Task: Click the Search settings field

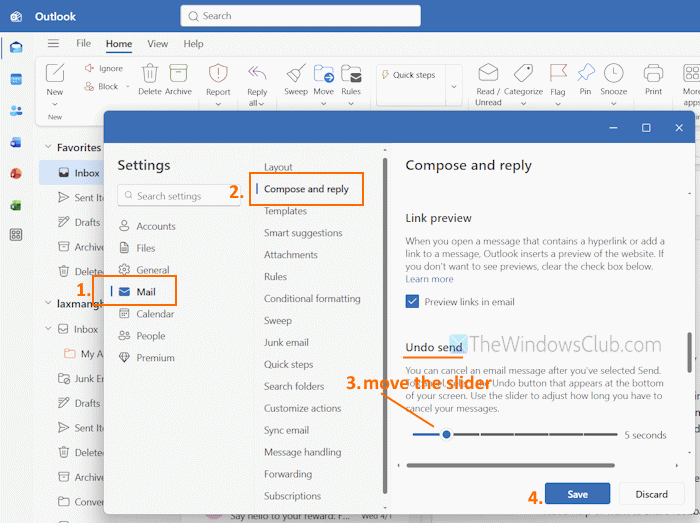Action: (179, 195)
